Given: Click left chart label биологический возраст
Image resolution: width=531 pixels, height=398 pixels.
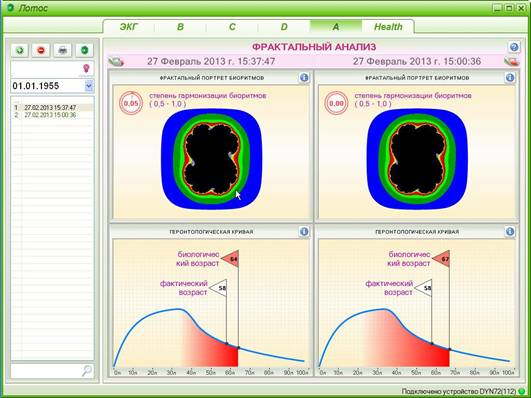Looking at the screenshot, I should click(198, 259).
